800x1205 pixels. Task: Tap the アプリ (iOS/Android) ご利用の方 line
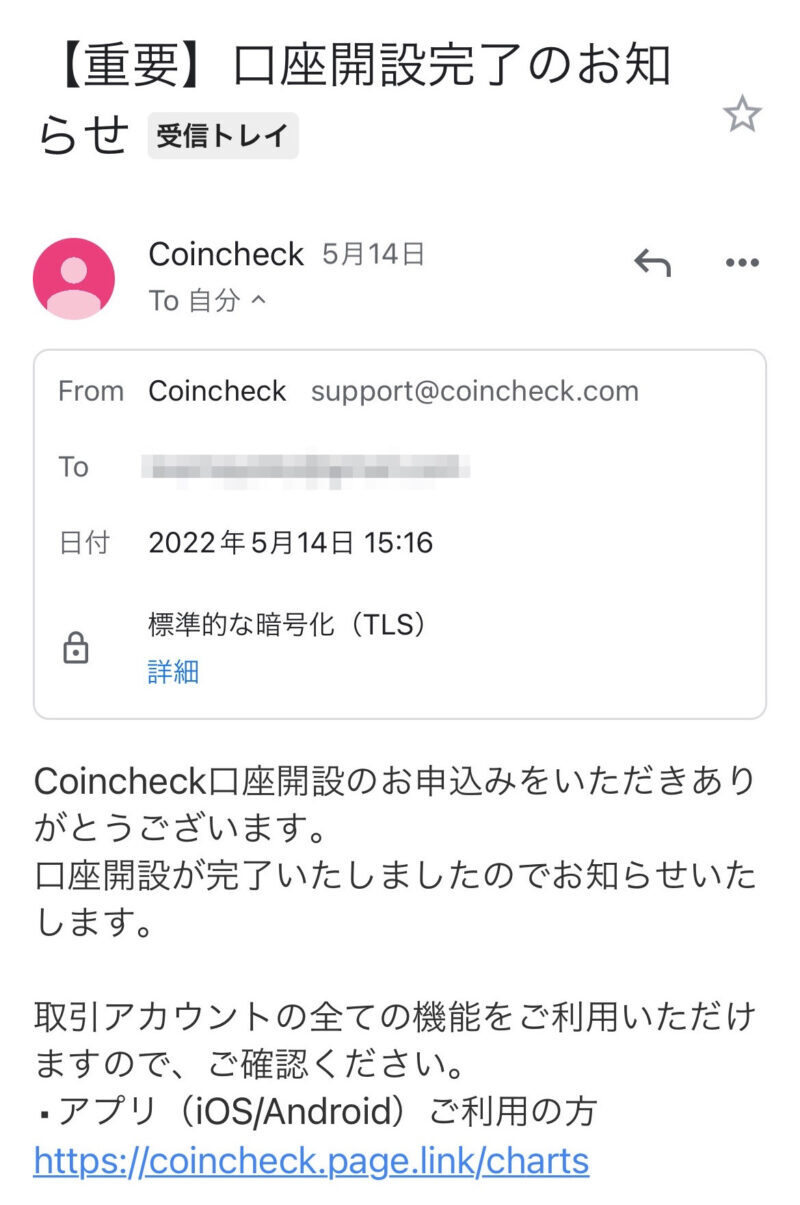(x=316, y=1111)
